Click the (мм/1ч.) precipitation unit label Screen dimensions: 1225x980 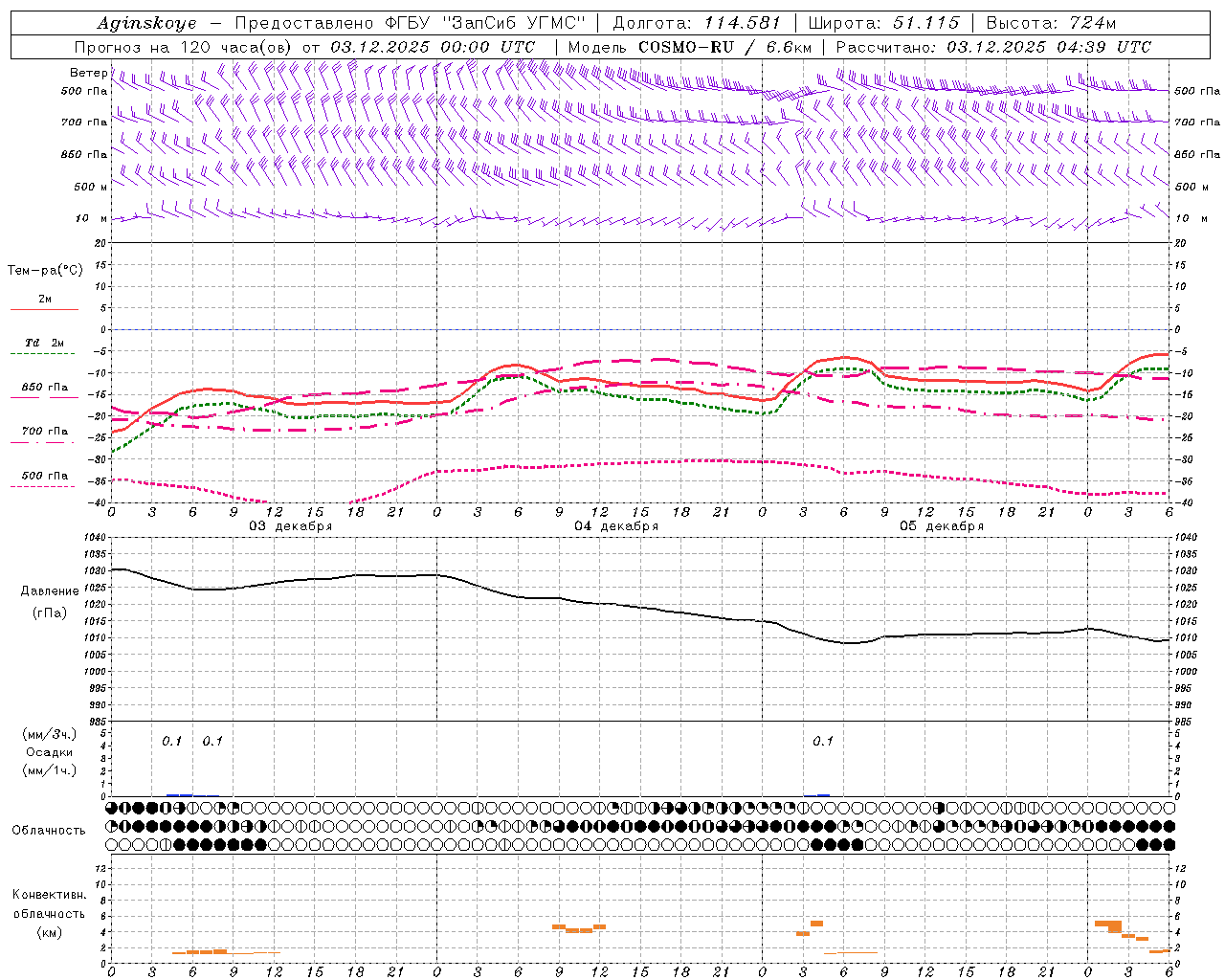coord(50,769)
